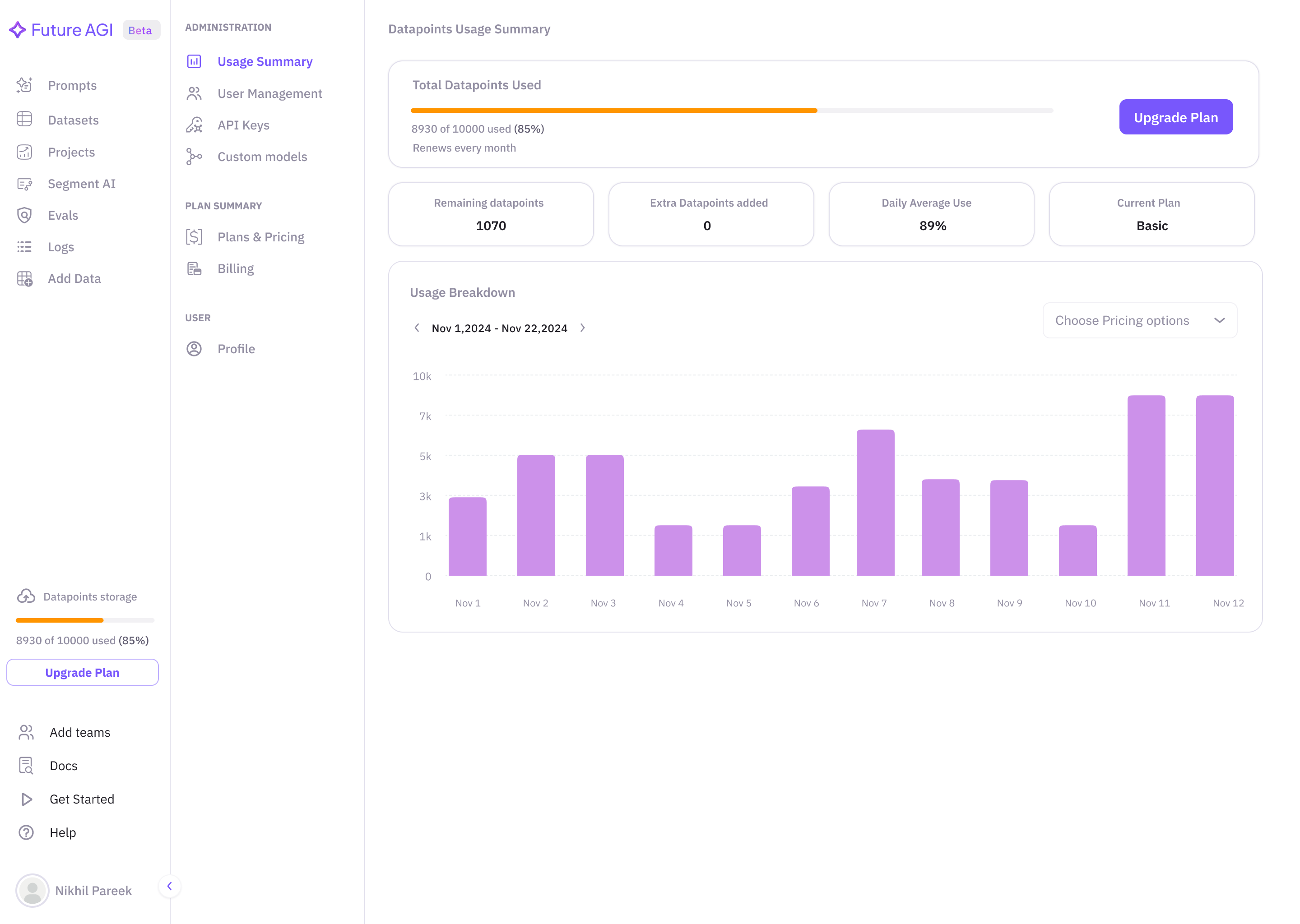Click the Billing icon
Screen dimensions: 1300x924
tap(194, 268)
